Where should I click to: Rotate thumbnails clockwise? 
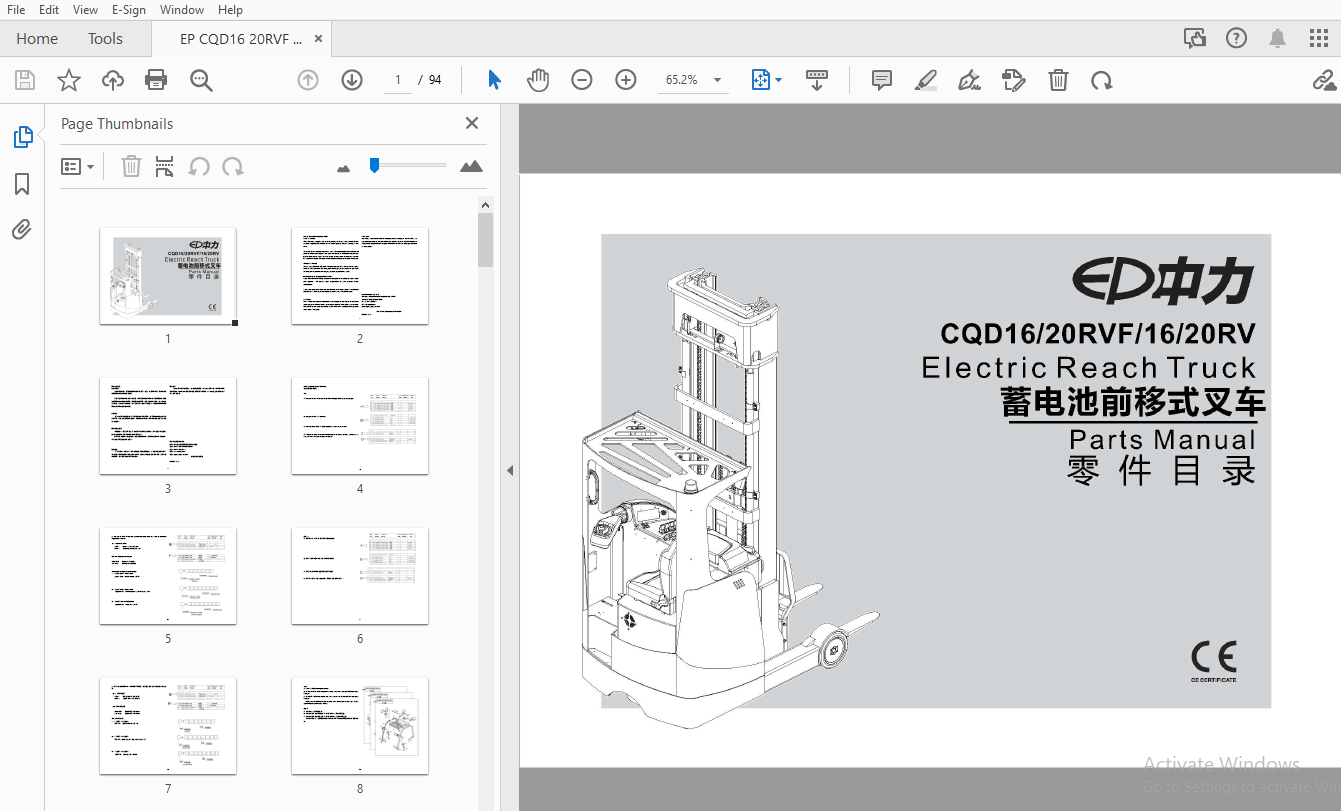[x=233, y=166]
